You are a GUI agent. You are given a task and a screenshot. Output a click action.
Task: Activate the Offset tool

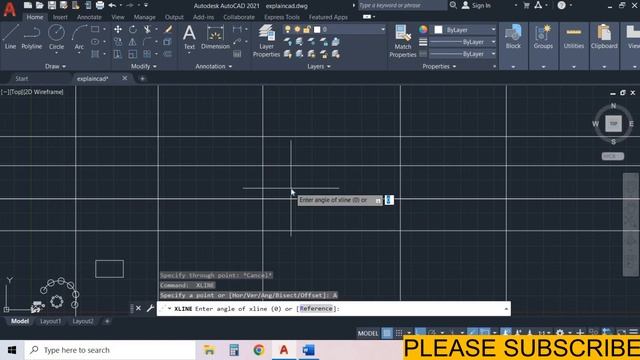168,54
